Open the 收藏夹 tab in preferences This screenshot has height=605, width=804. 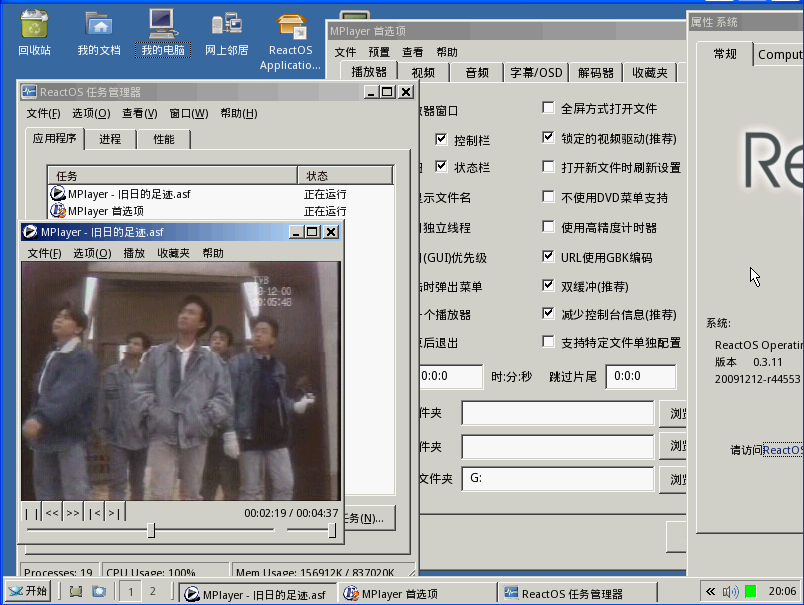[650, 73]
